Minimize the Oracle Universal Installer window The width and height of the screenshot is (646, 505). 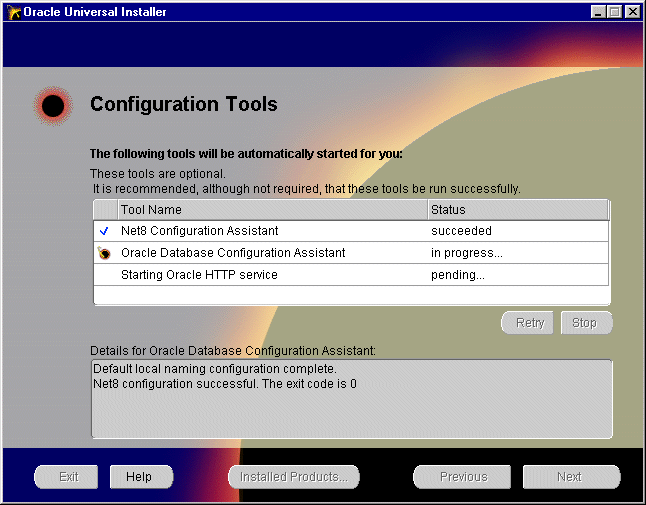point(598,12)
